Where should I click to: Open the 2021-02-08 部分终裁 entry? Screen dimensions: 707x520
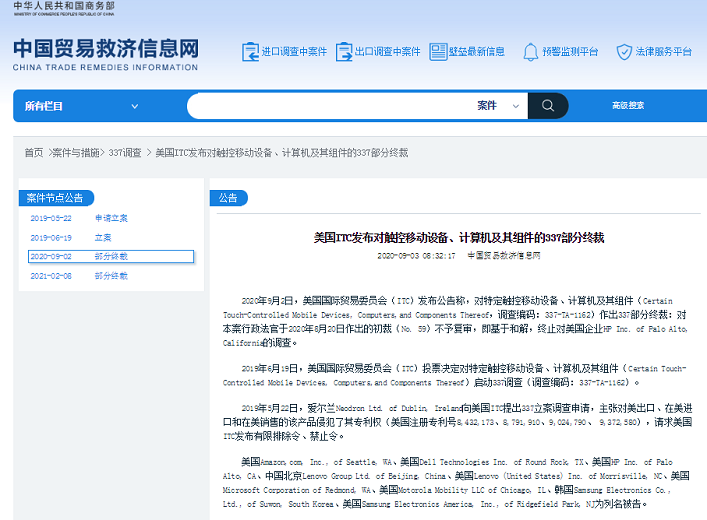point(79,276)
